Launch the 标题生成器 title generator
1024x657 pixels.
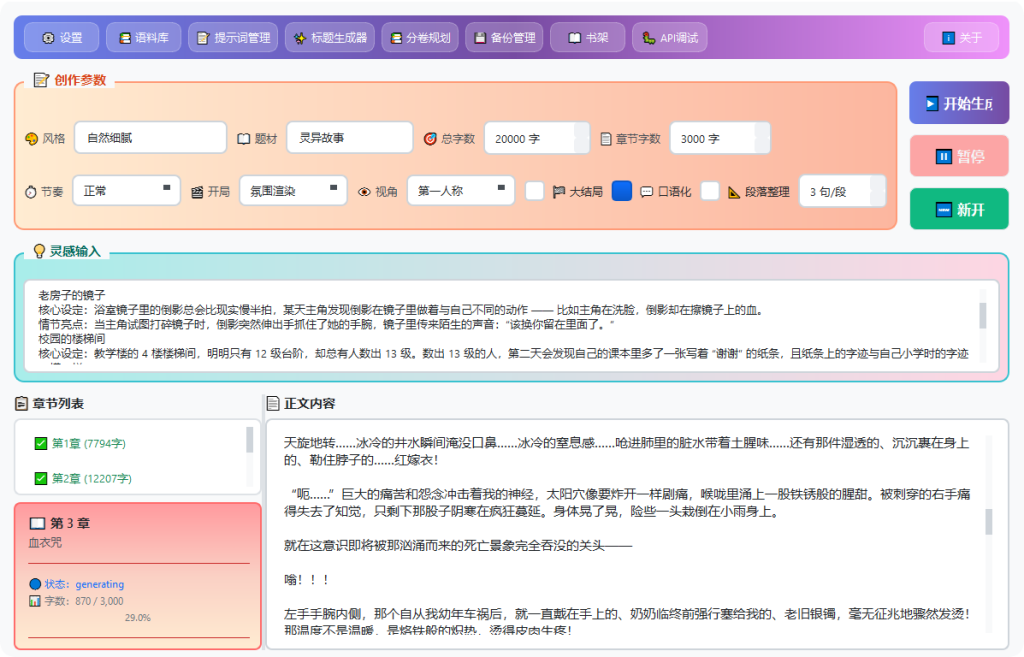[329, 37]
